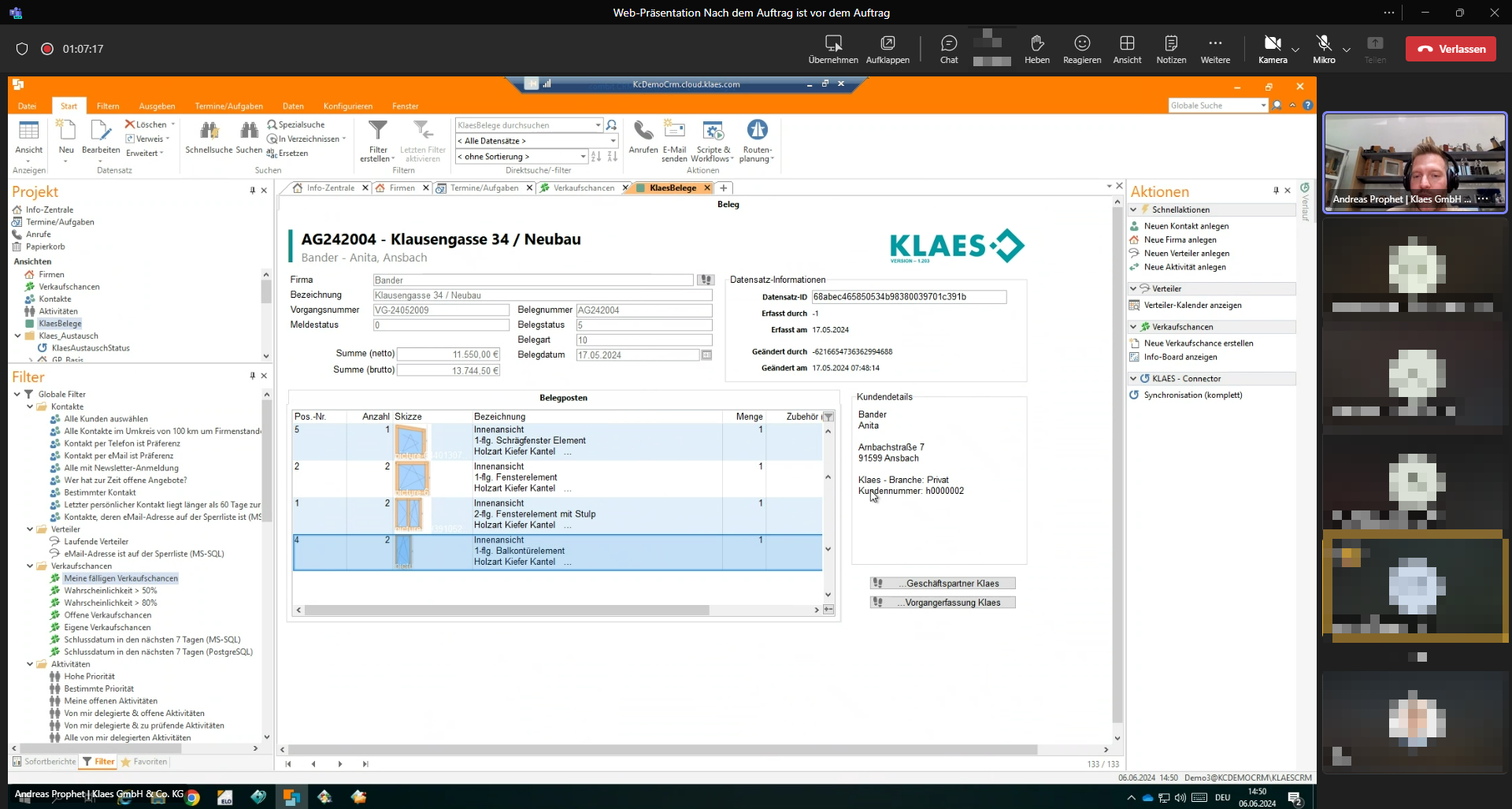Viewport: 1512px width, 809px height.
Task: Collapse Klaes_Austausch tree node
Action: point(17,336)
